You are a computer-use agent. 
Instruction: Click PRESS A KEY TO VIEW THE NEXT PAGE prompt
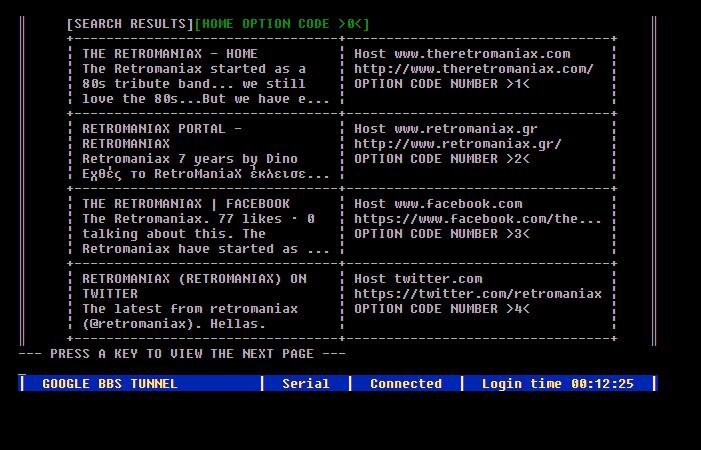tap(182, 354)
